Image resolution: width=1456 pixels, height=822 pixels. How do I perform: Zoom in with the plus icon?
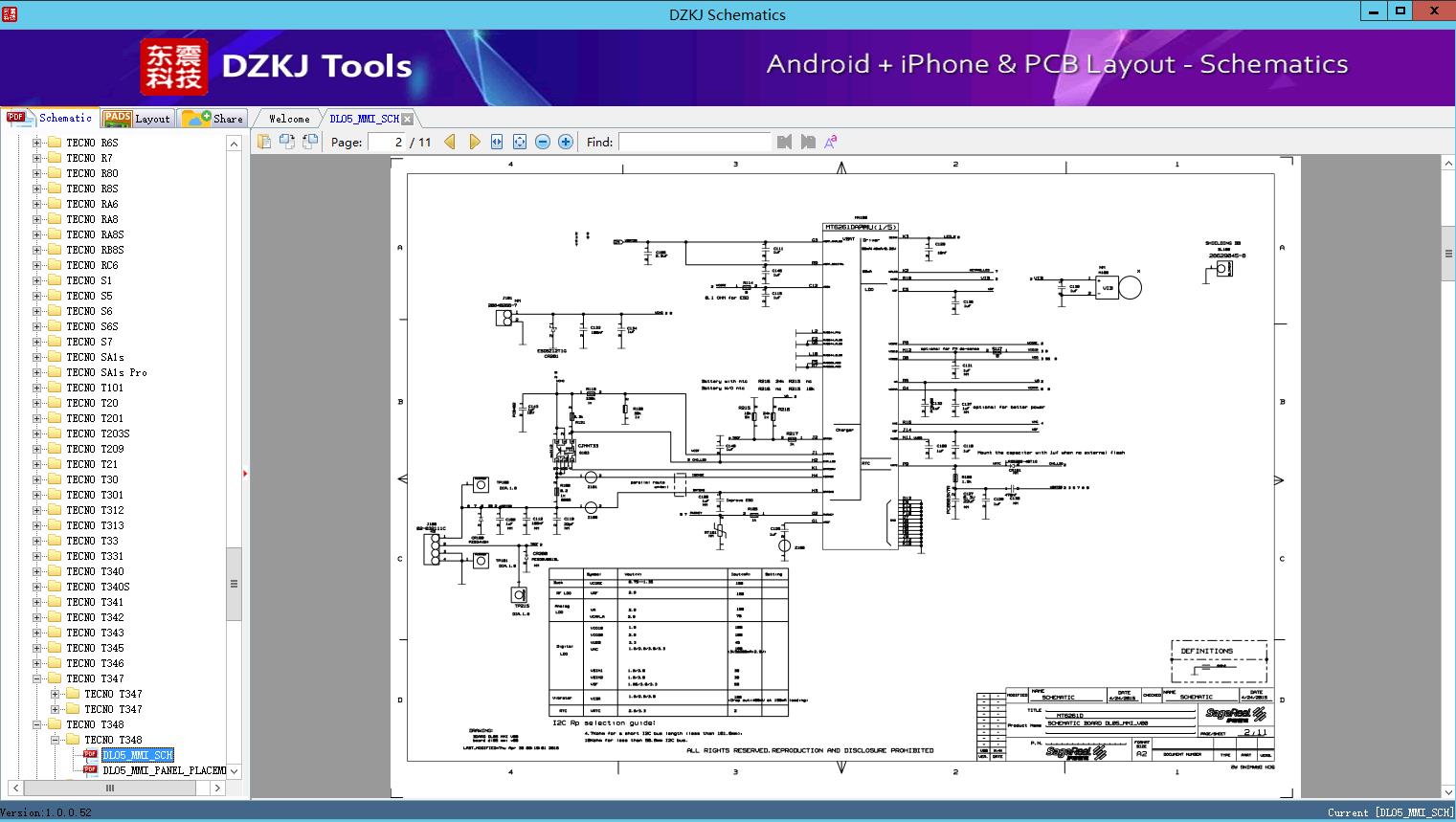point(566,142)
